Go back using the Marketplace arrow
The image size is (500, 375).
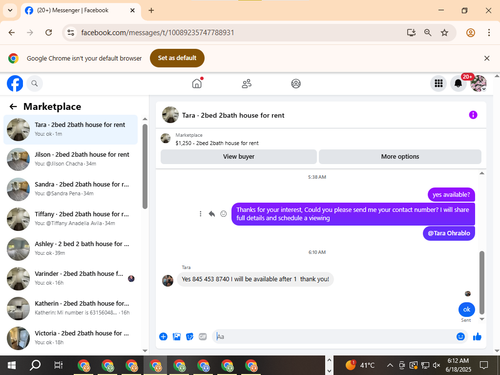(13, 107)
